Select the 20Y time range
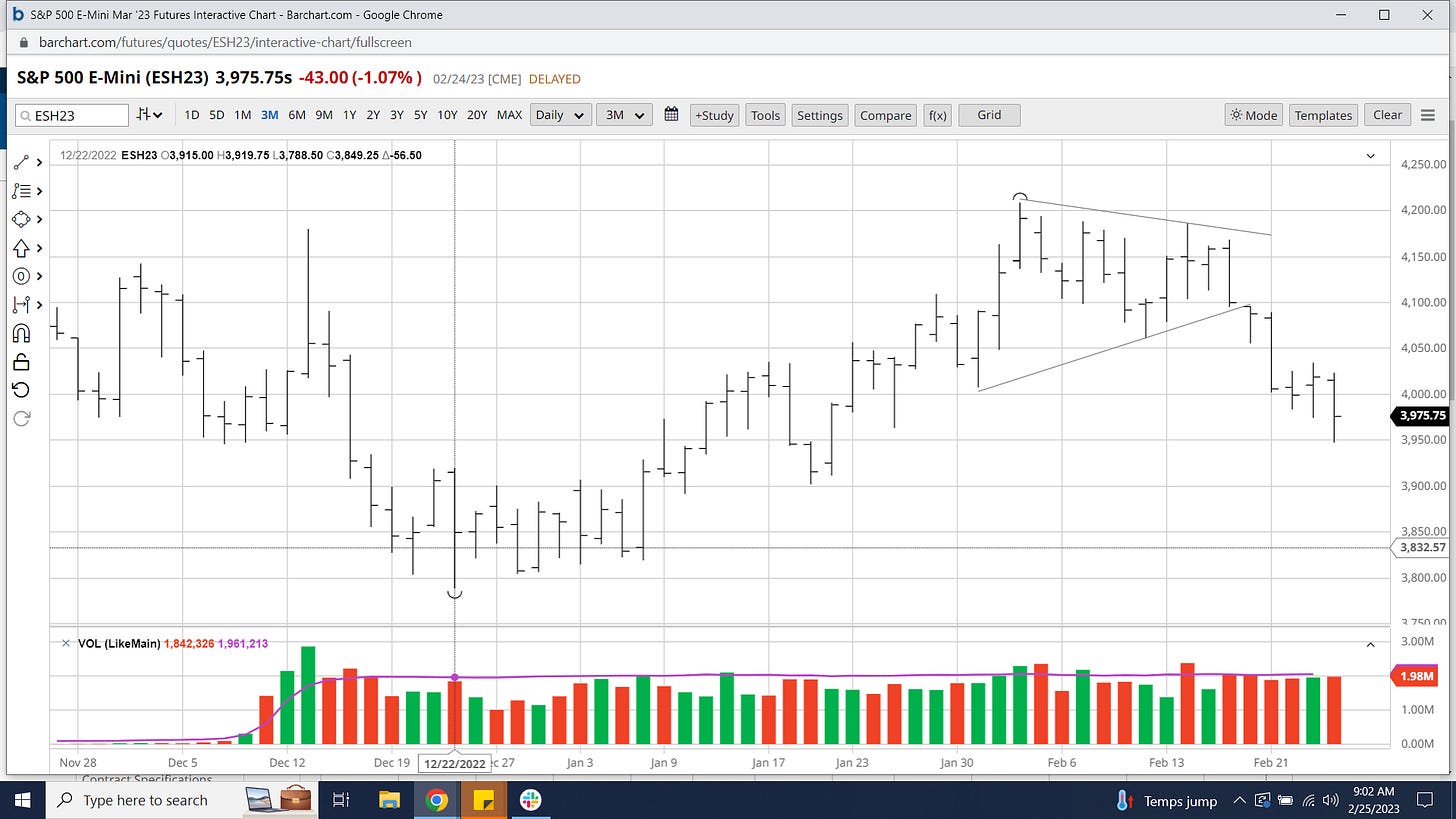The width and height of the screenshot is (1456, 819). 478,115
